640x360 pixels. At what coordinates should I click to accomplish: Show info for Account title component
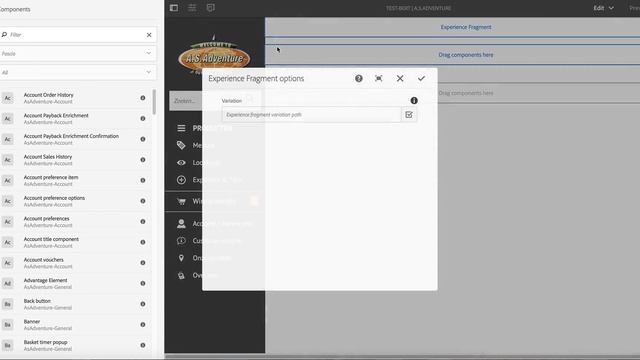coord(143,242)
